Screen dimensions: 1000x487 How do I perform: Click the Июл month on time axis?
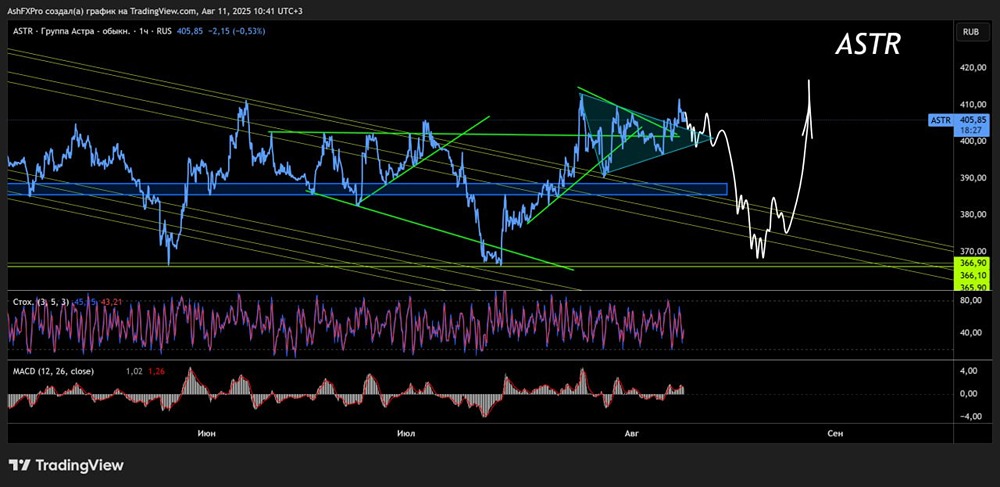406,433
